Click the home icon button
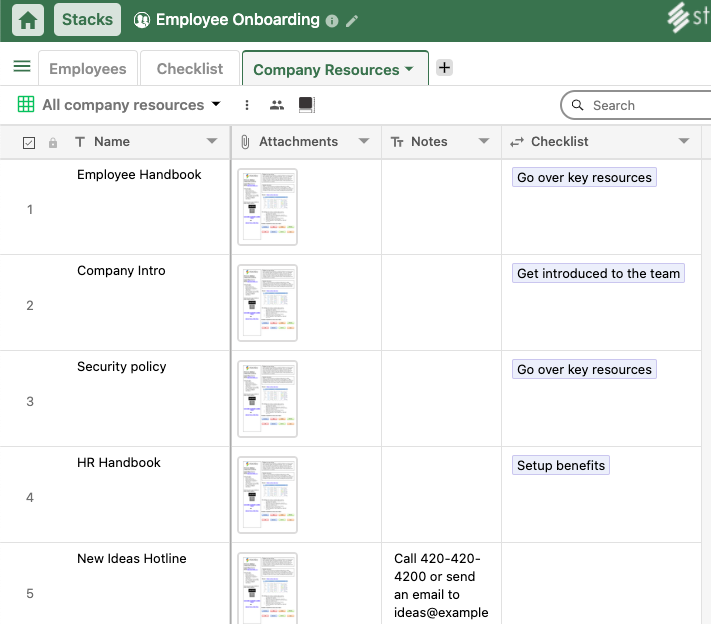 [x=28, y=20]
